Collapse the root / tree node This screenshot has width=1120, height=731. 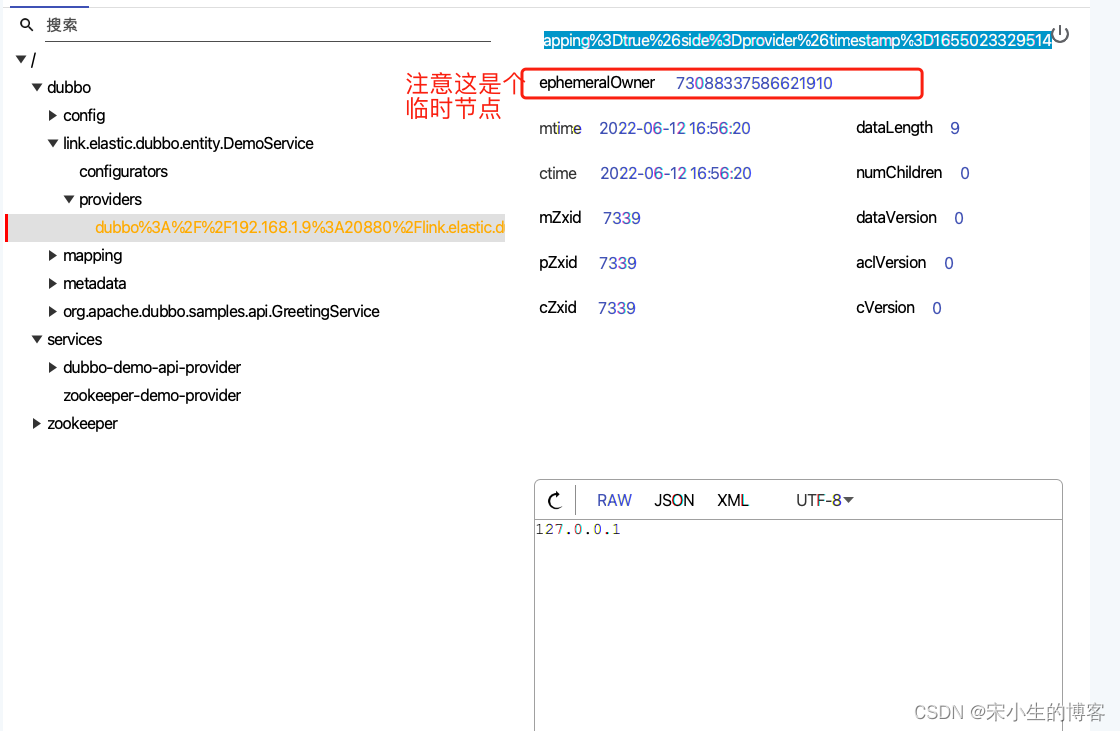[x=21, y=60]
